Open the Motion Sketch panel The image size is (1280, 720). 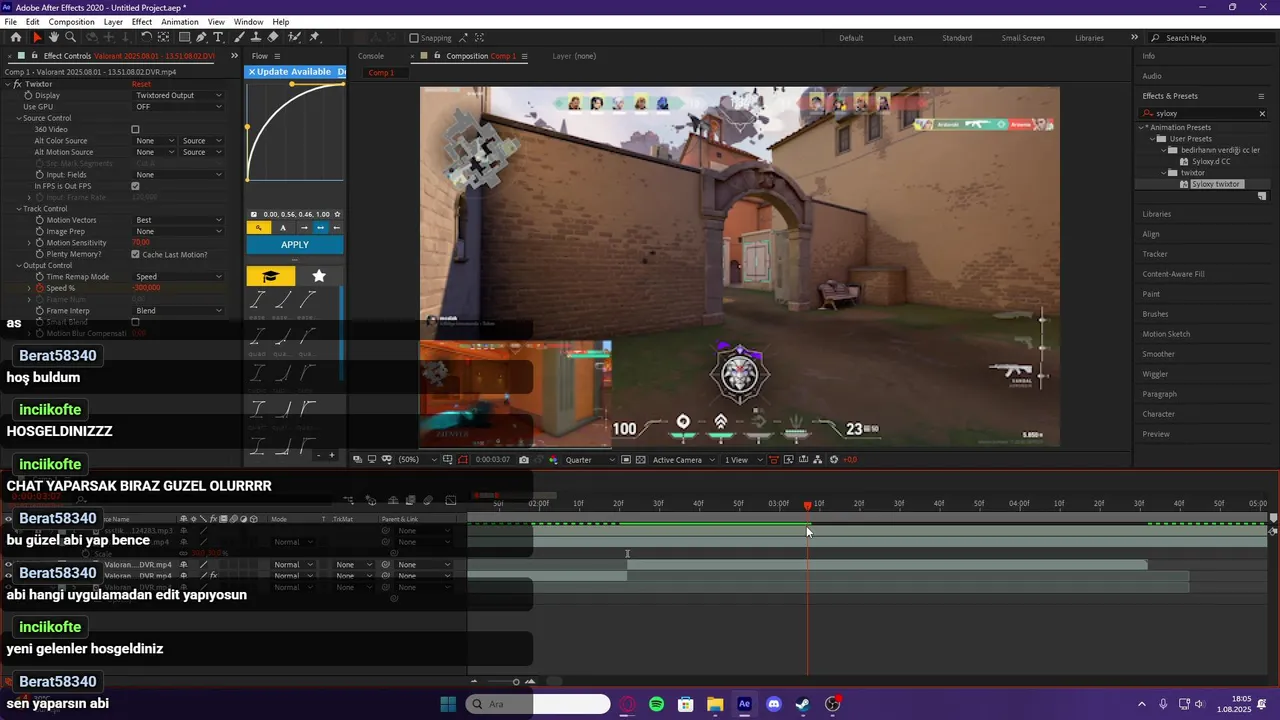click(1166, 334)
